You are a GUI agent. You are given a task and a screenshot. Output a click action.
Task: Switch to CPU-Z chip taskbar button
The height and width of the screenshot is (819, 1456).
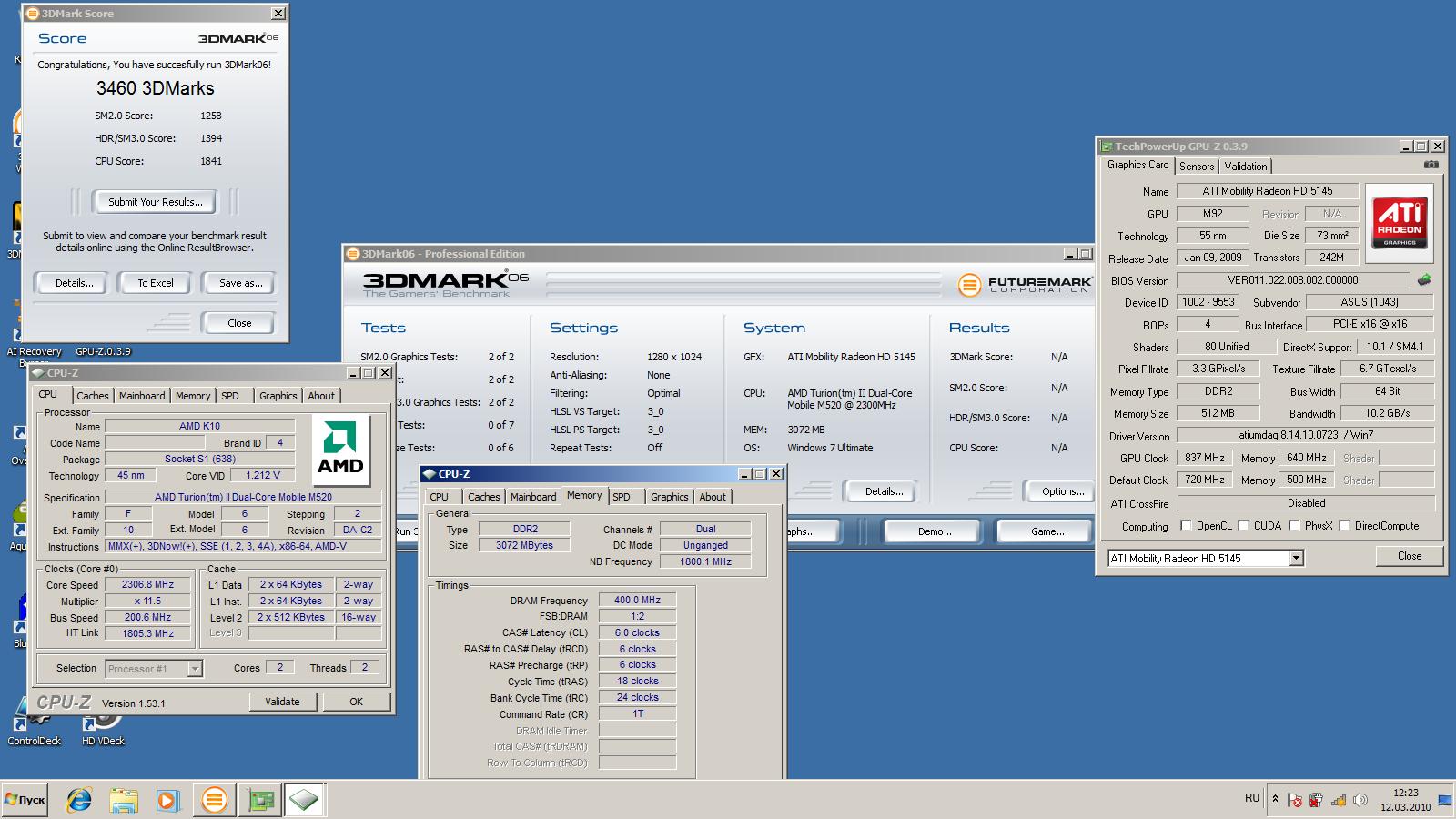tap(304, 800)
